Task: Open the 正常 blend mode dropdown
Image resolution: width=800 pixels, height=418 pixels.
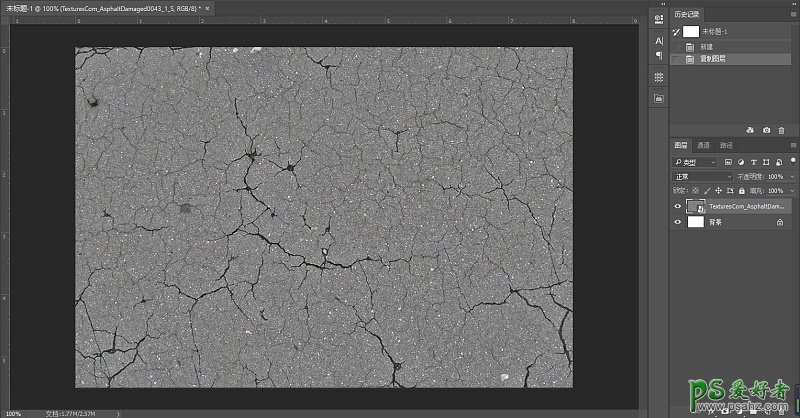Action: coord(702,176)
